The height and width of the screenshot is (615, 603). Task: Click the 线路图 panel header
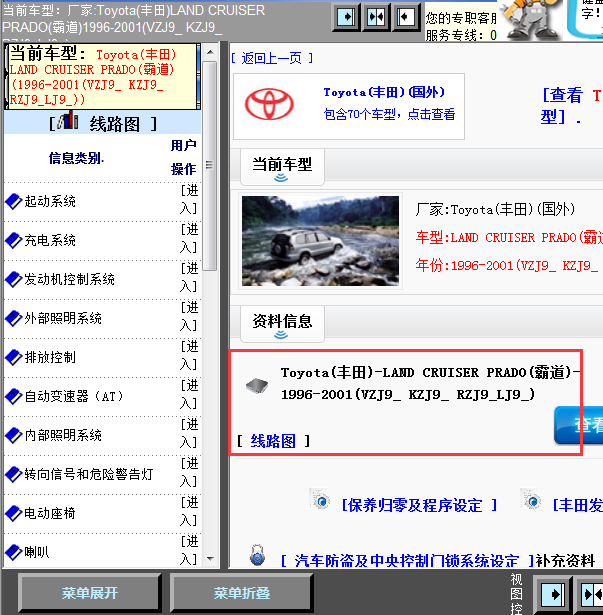(x=102, y=123)
